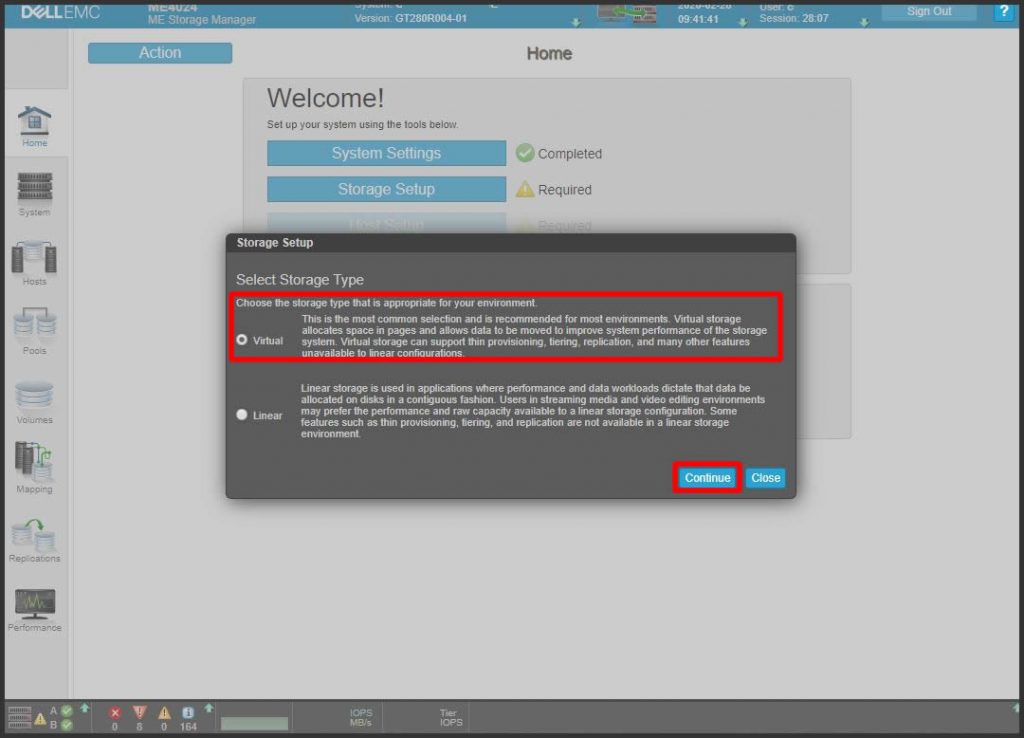Click the IOPS MB/s footer panel
Viewport: 1024px width, 738px height.
point(360,718)
